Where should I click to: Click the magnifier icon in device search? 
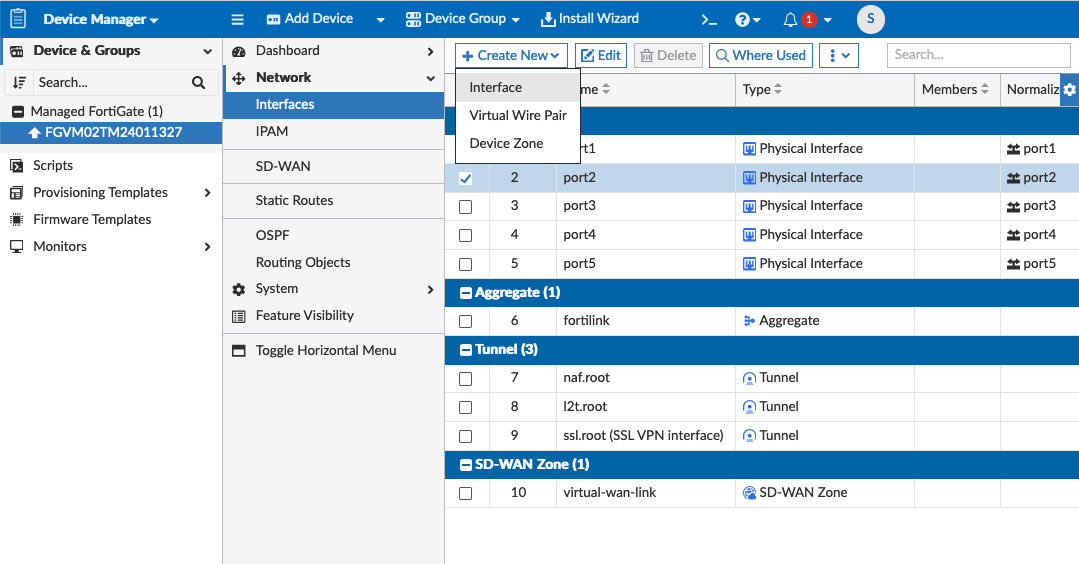click(x=198, y=83)
